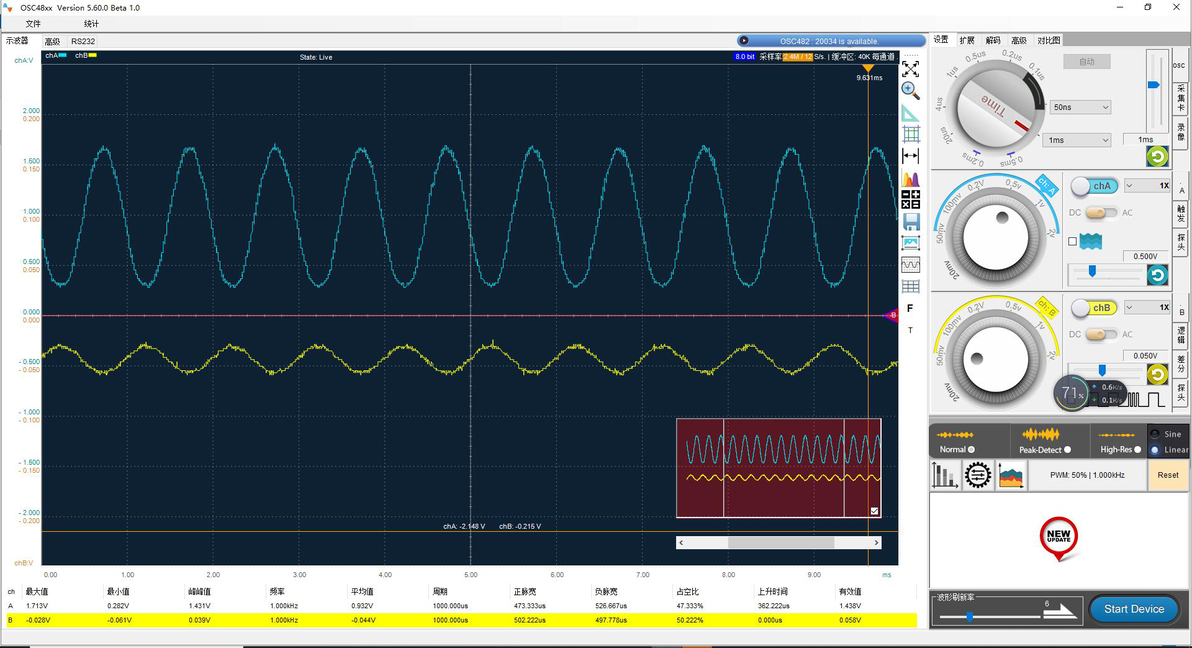Image resolution: width=1192 pixels, height=648 pixels.
Task: Open the spectrum histogram icon
Action: (x=910, y=179)
